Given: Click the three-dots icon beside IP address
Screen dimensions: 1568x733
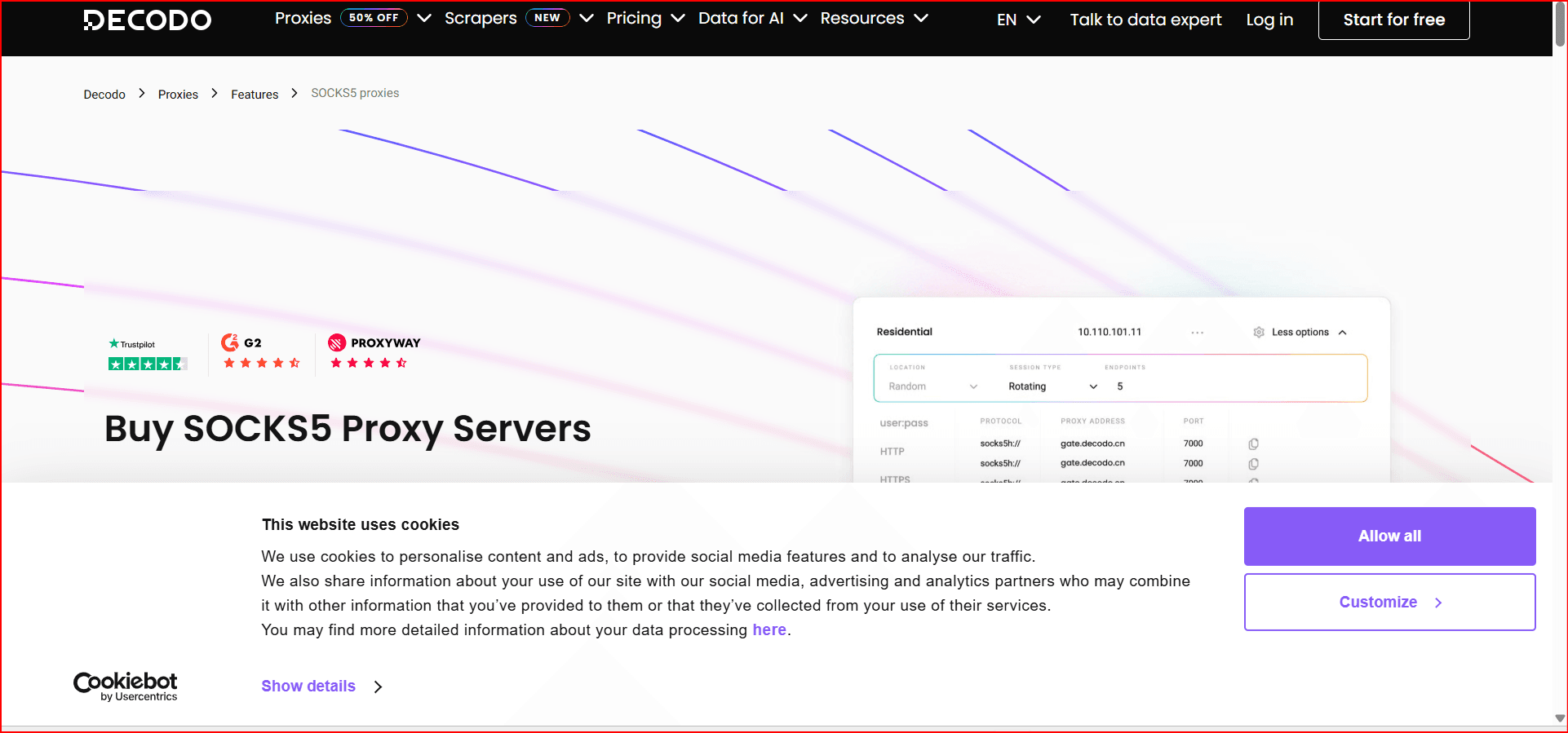Looking at the screenshot, I should (1197, 333).
